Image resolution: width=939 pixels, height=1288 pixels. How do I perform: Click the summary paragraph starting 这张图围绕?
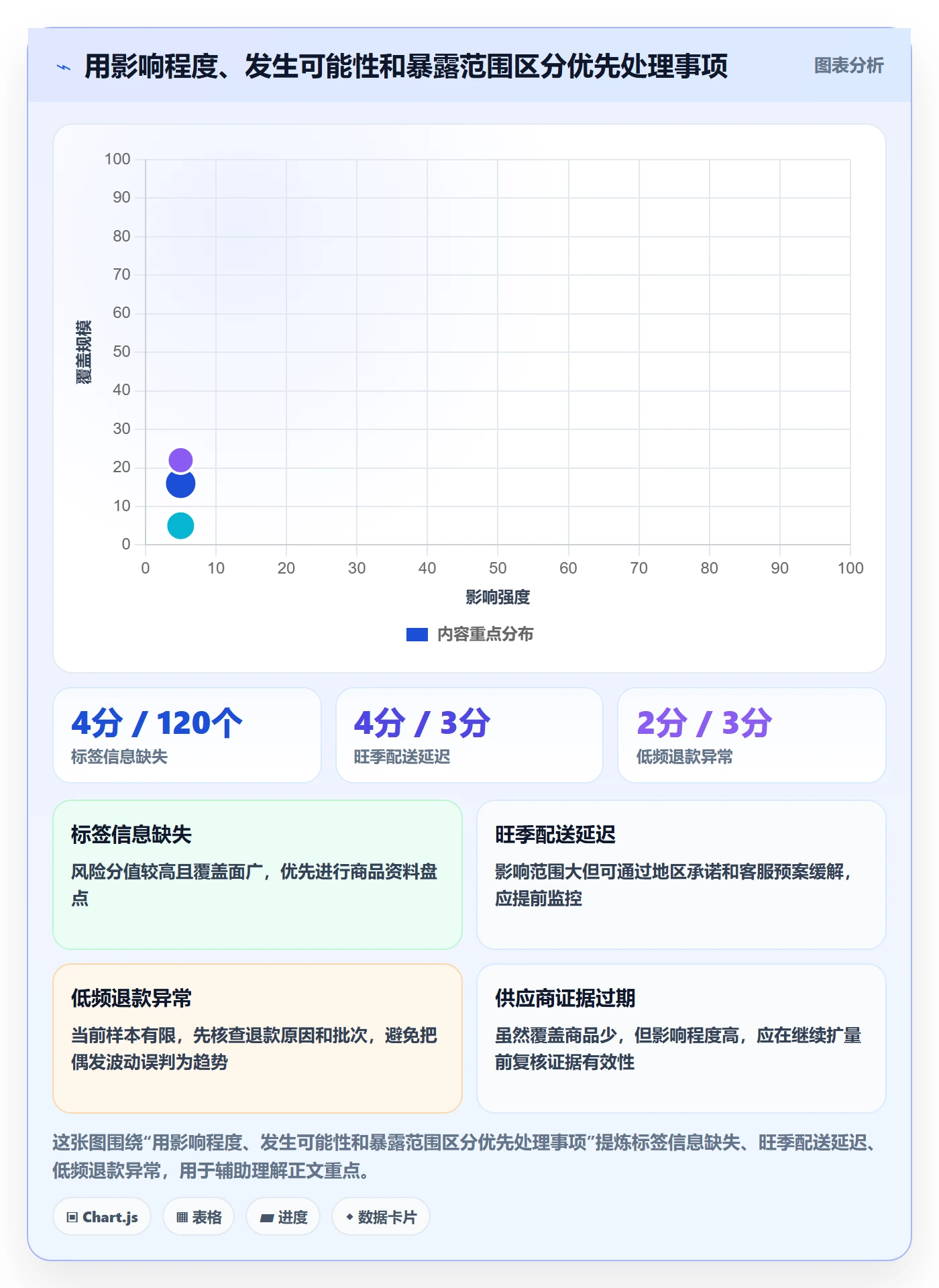[x=467, y=1157]
